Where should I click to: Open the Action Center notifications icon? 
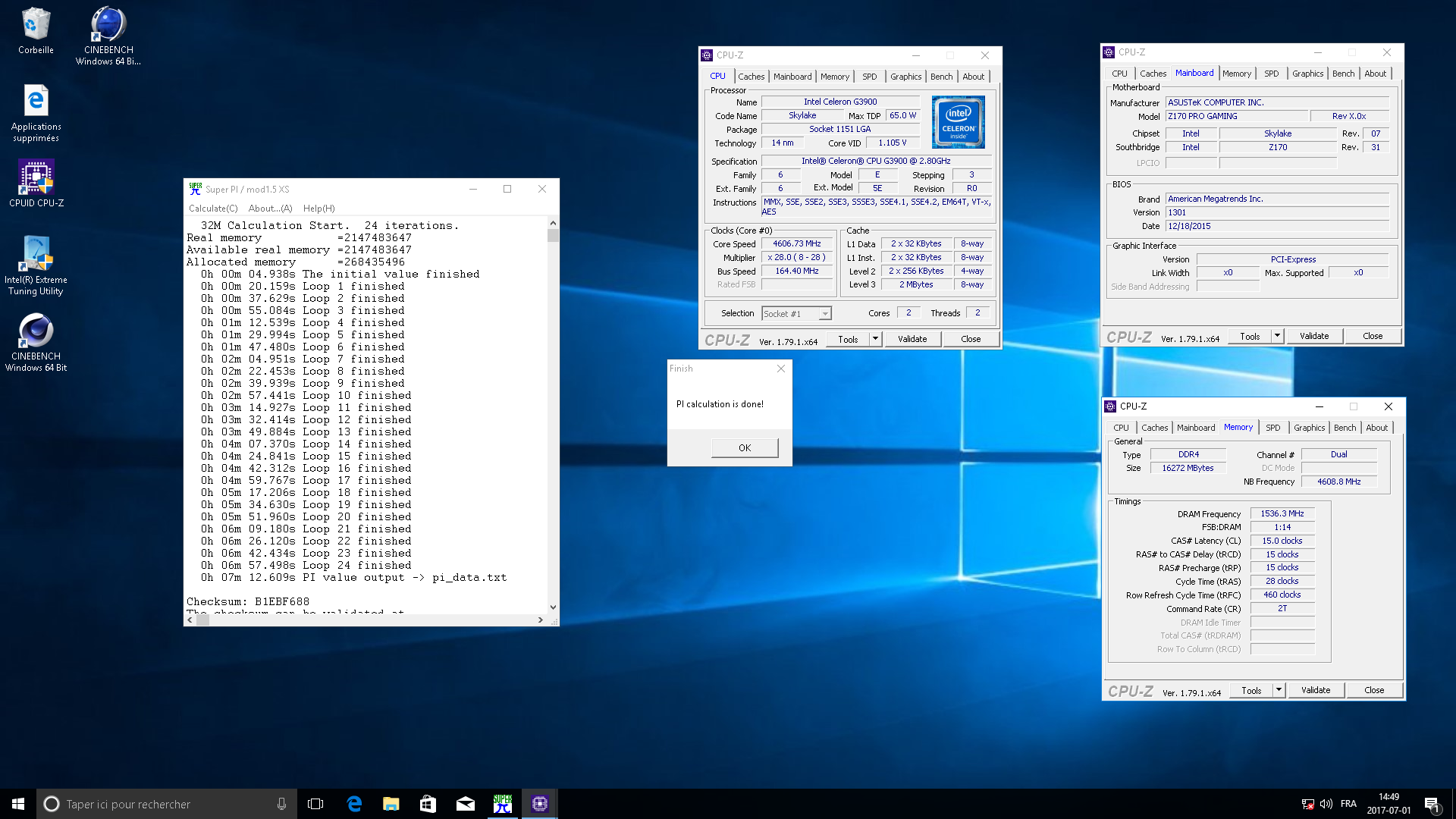[x=1432, y=804]
